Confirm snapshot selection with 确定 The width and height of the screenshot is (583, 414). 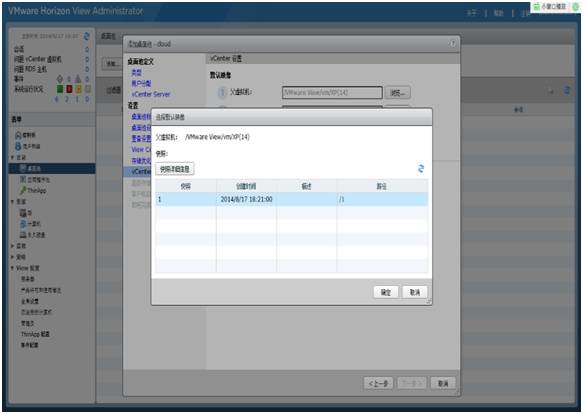(386, 292)
